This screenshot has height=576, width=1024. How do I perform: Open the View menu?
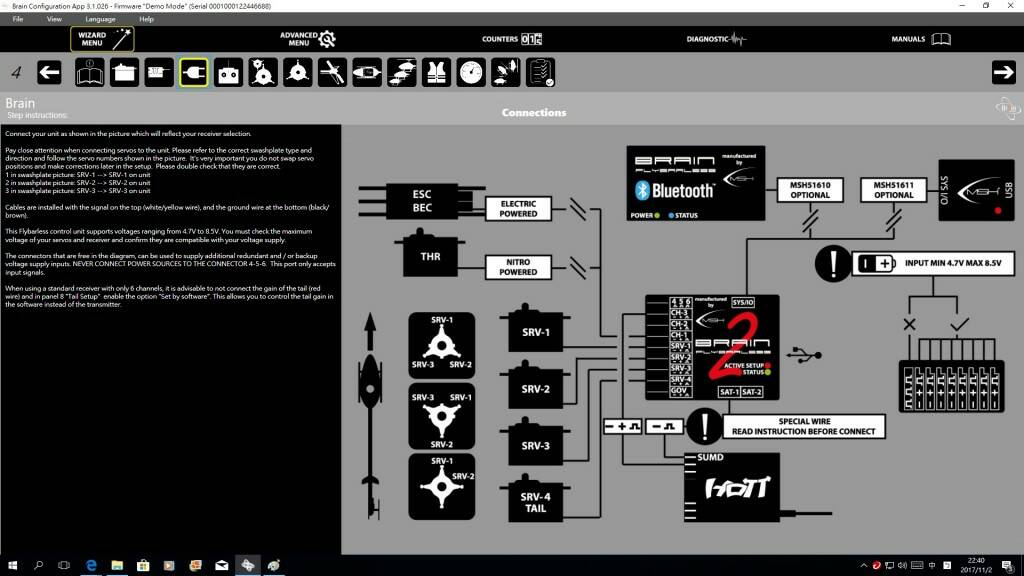(54, 19)
